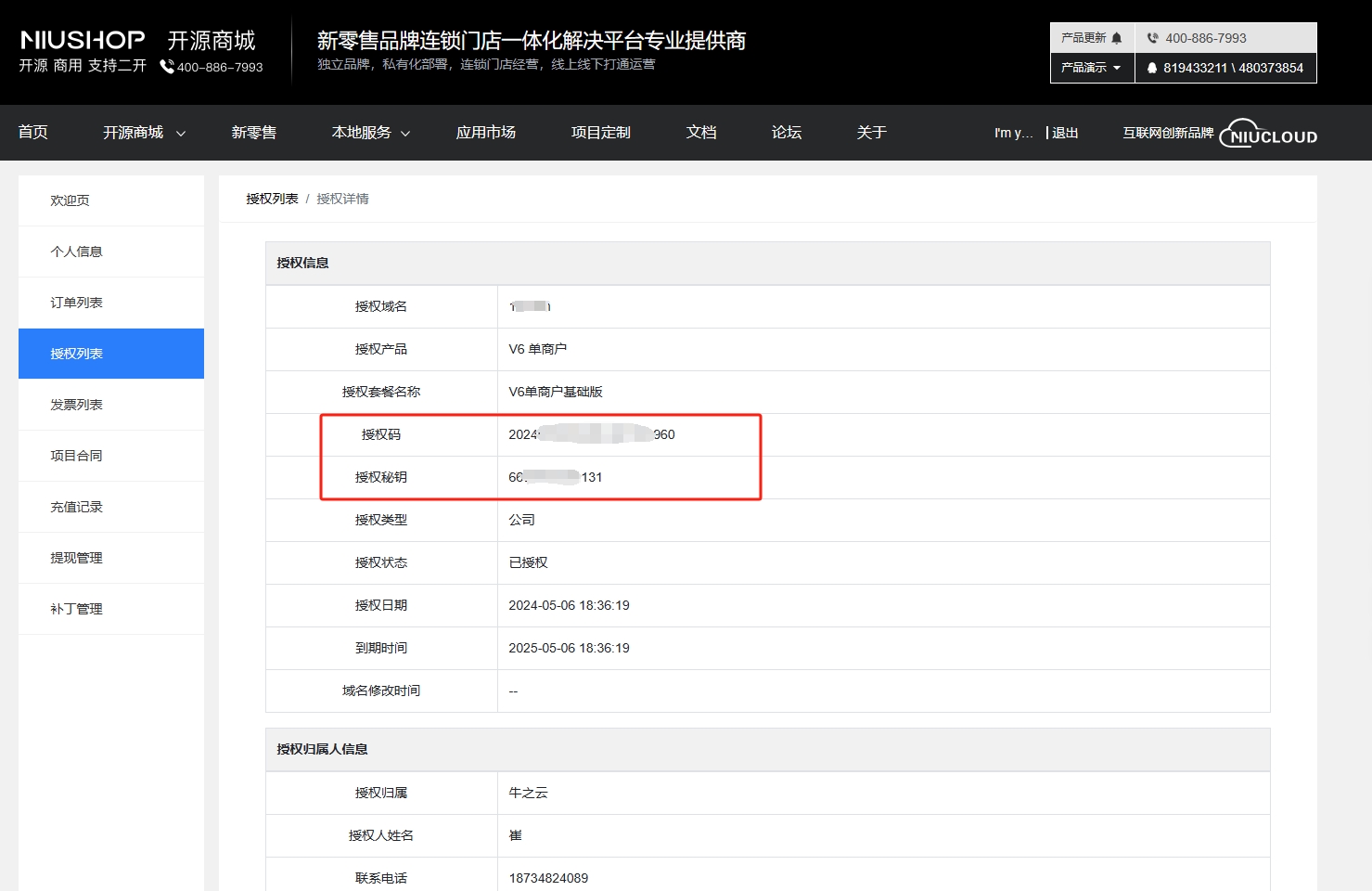The height and width of the screenshot is (891, 1372).
Task: Click 授权列表 in the breadcrumb
Action: coord(272,199)
